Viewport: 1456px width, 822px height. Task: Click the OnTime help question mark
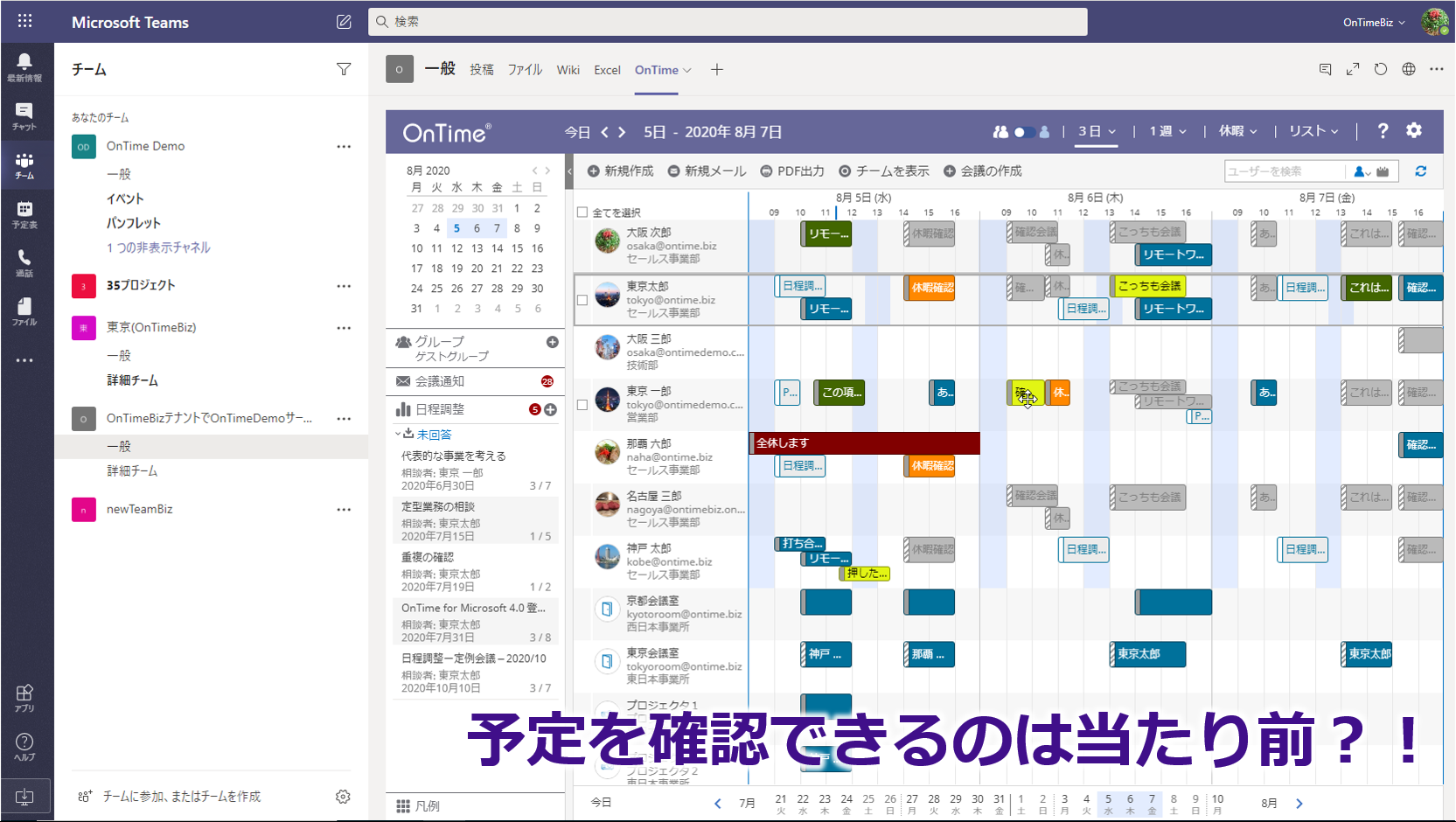point(1383,130)
